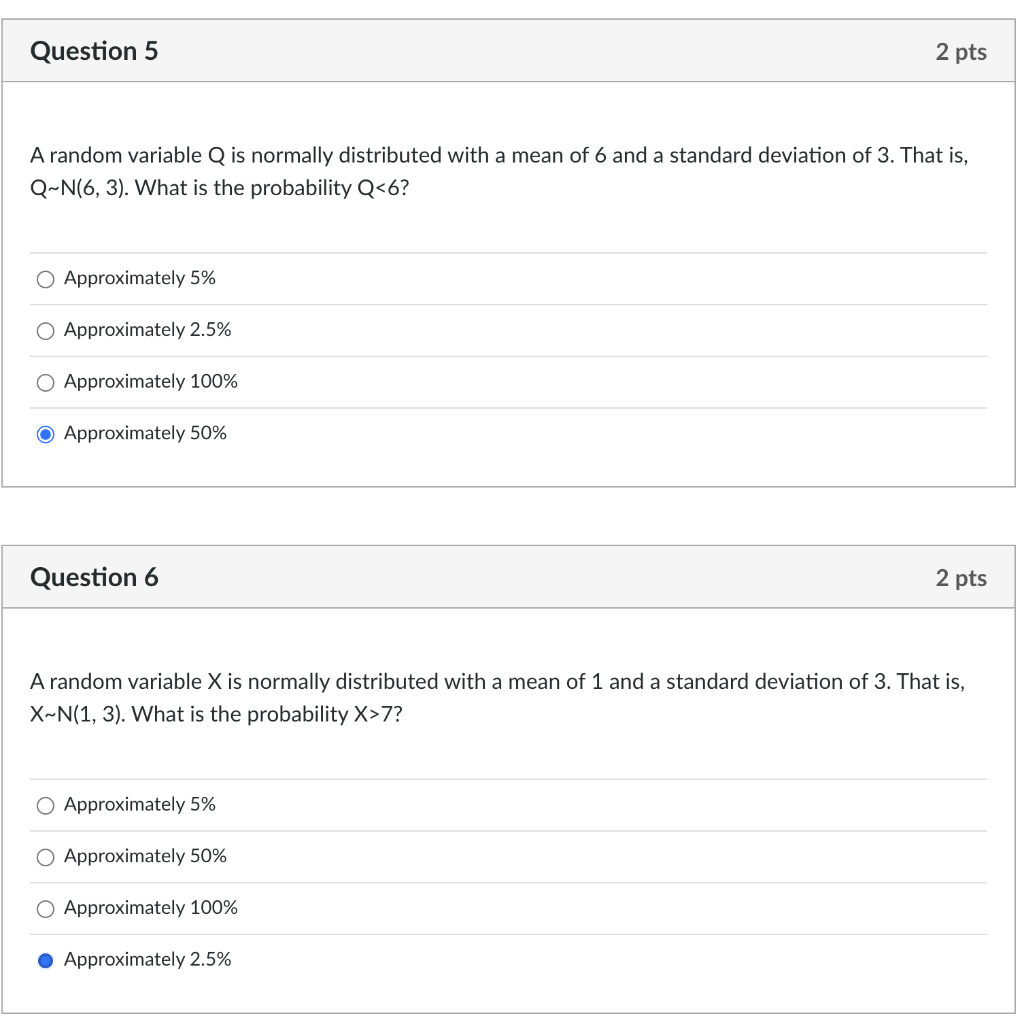Select 'Approximately 5%' for Question 6
The image size is (1024, 1020).
(x=45, y=804)
